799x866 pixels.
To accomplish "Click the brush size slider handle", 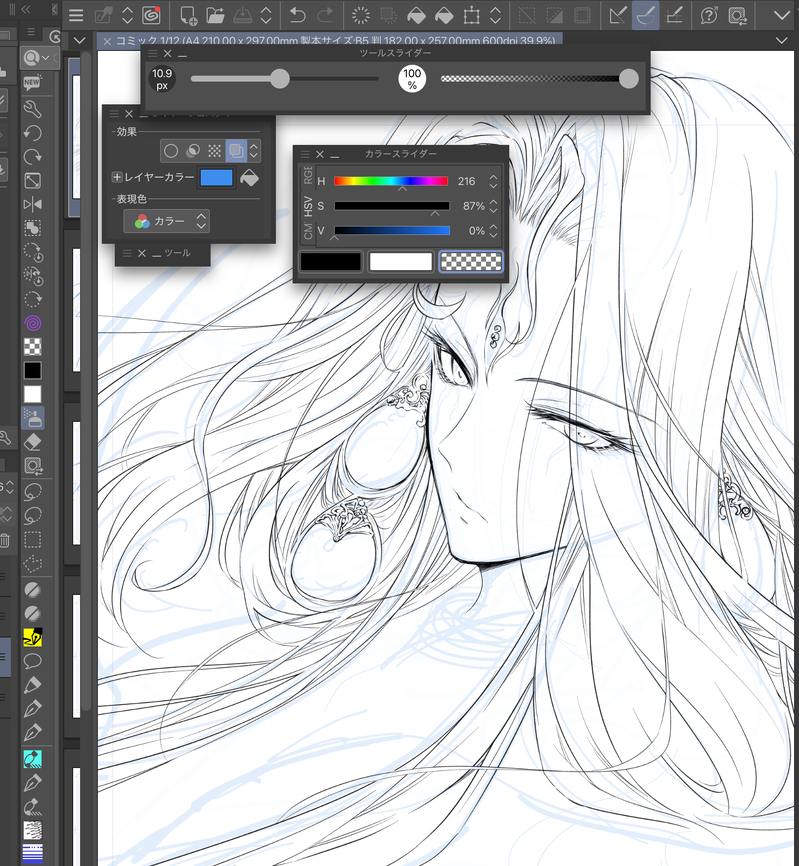I will coord(280,79).
